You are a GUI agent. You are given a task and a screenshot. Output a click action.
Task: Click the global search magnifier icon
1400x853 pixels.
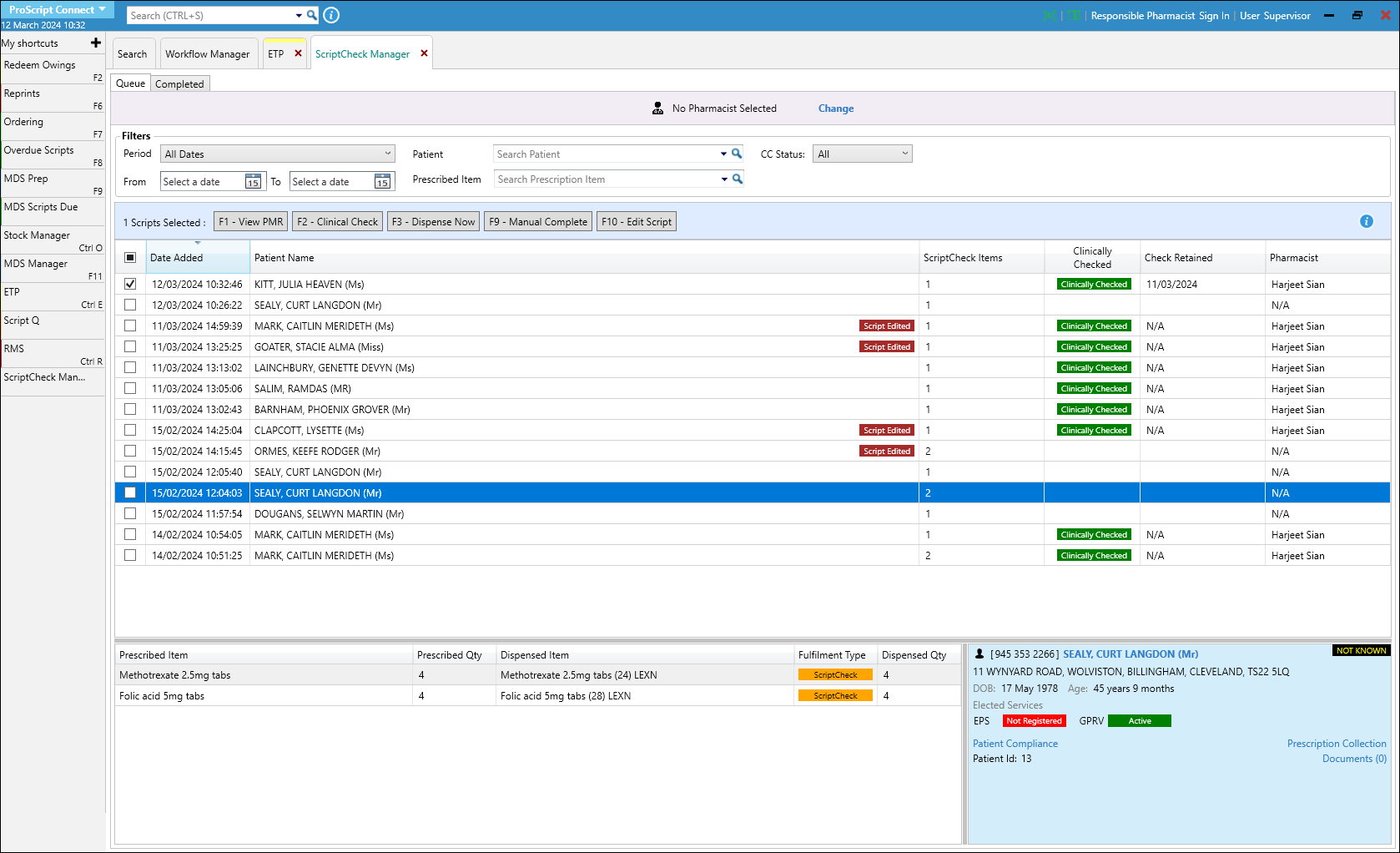(312, 15)
